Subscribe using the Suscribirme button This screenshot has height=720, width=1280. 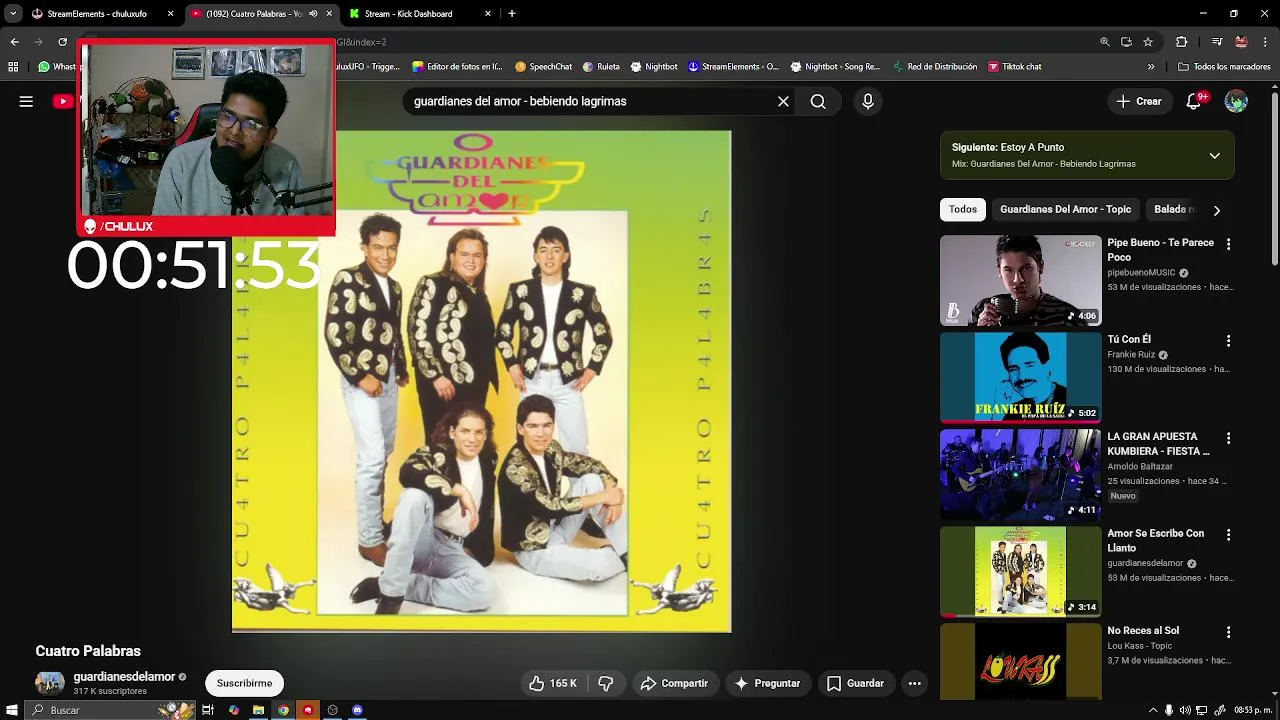(244, 683)
